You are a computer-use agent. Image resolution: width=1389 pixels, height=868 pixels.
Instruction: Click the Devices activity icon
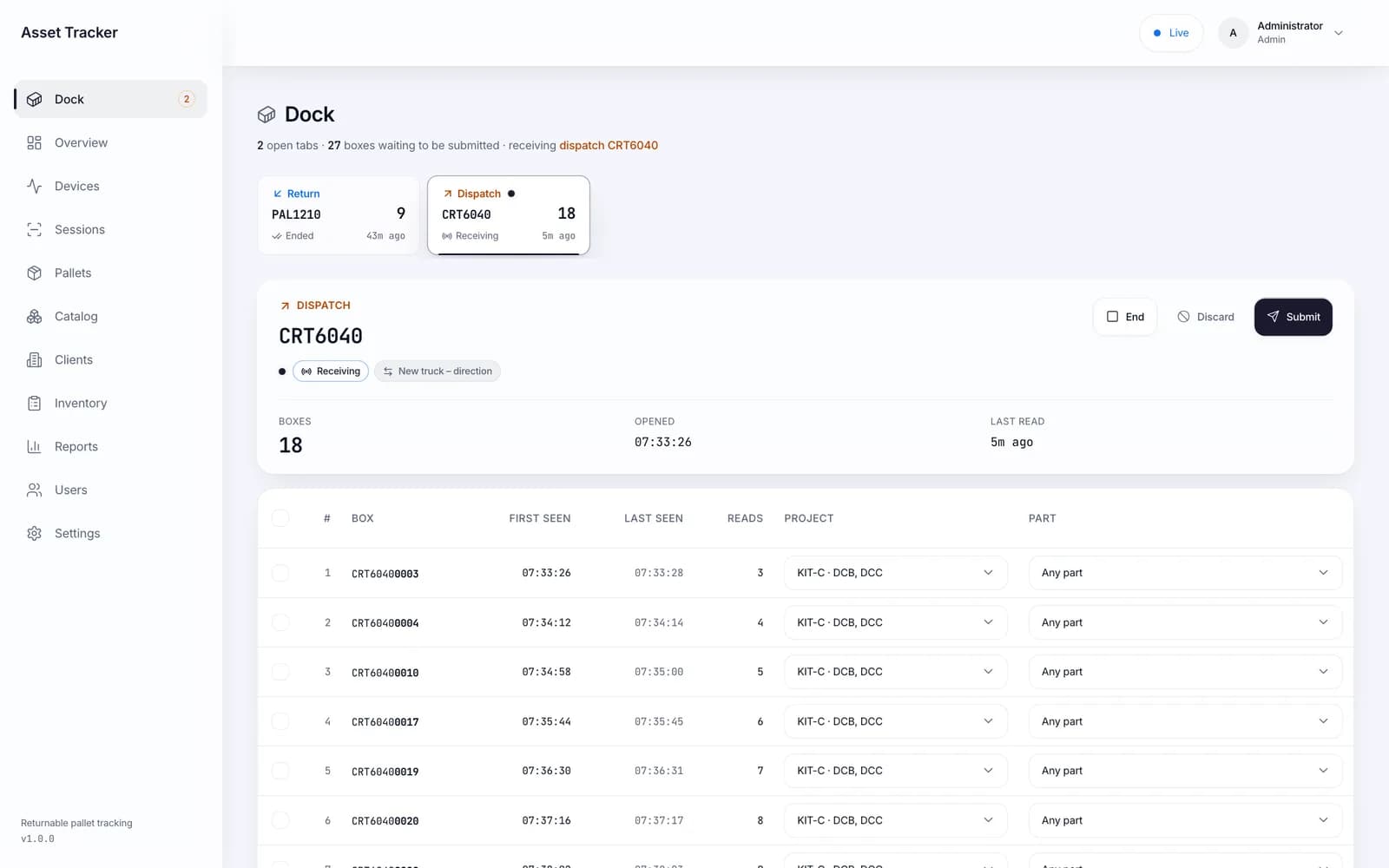coord(34,186)
